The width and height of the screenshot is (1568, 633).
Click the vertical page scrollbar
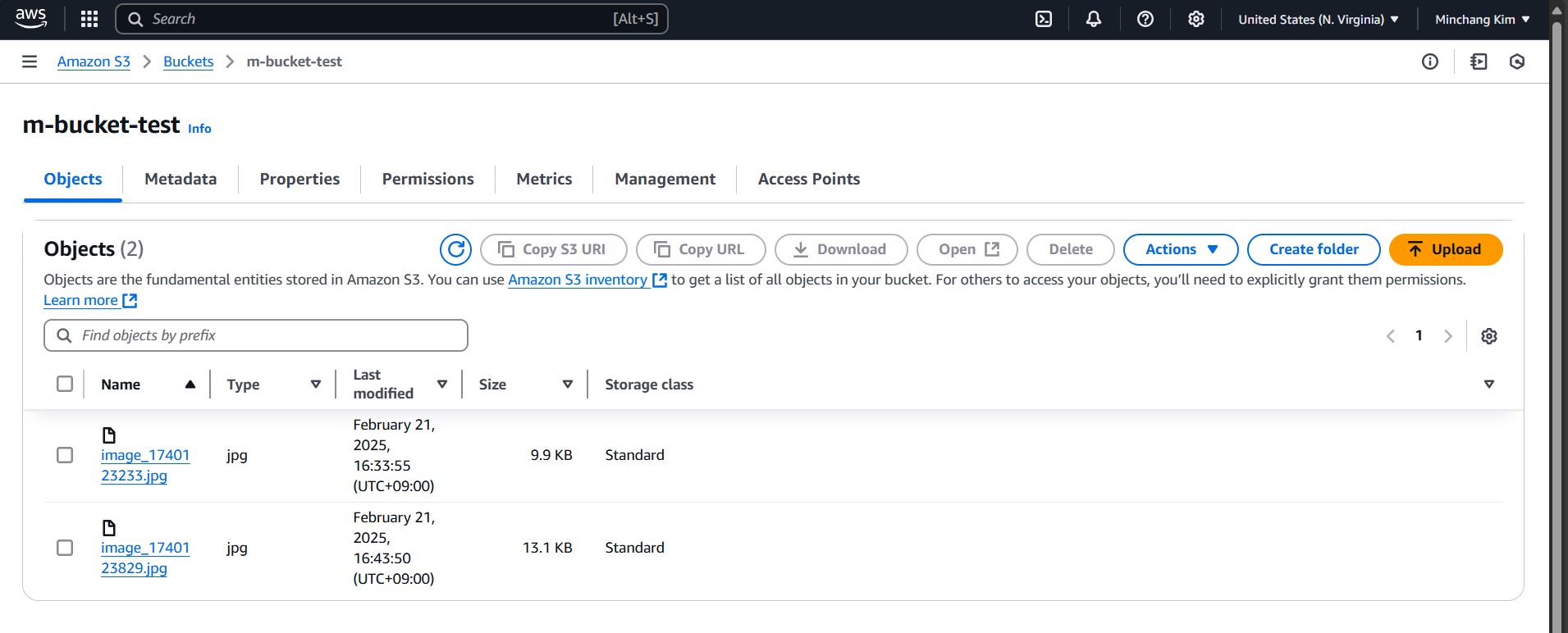click(1557, 328)
